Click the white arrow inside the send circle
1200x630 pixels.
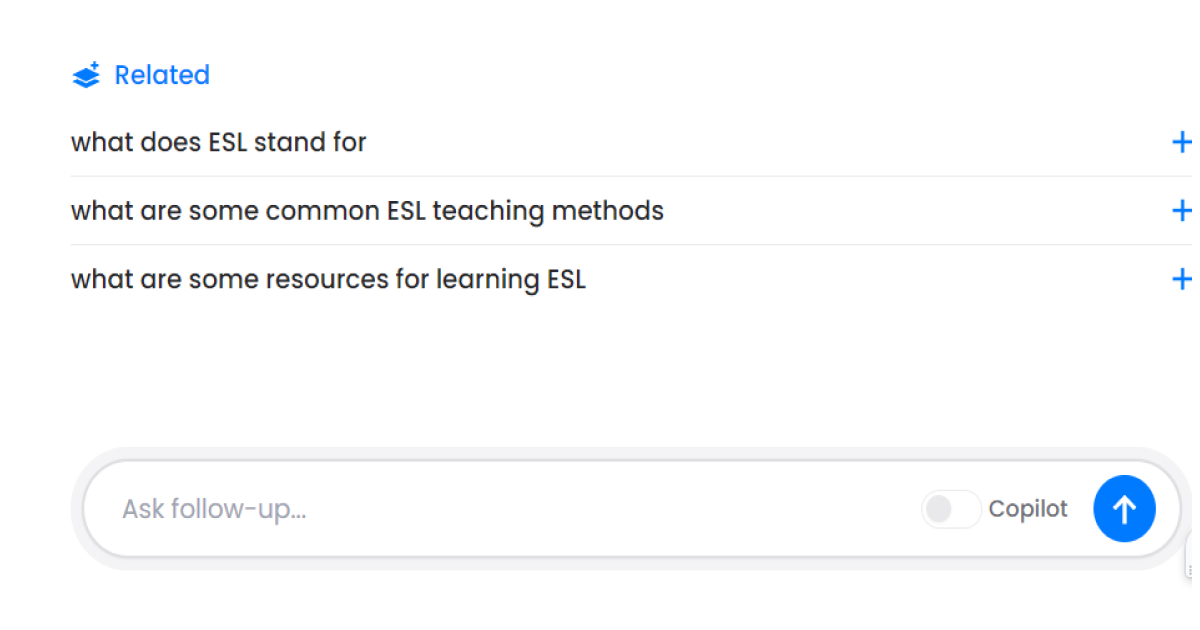coord(1124,509)
